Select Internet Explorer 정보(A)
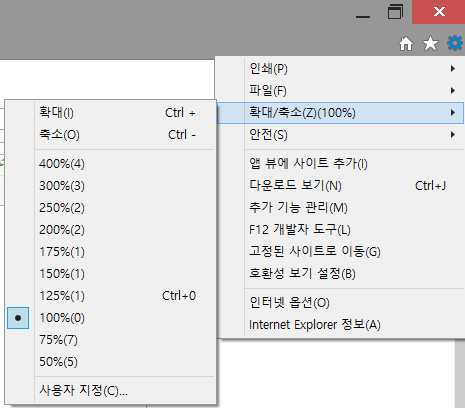465x408 pixels. [x=340, y=325]
